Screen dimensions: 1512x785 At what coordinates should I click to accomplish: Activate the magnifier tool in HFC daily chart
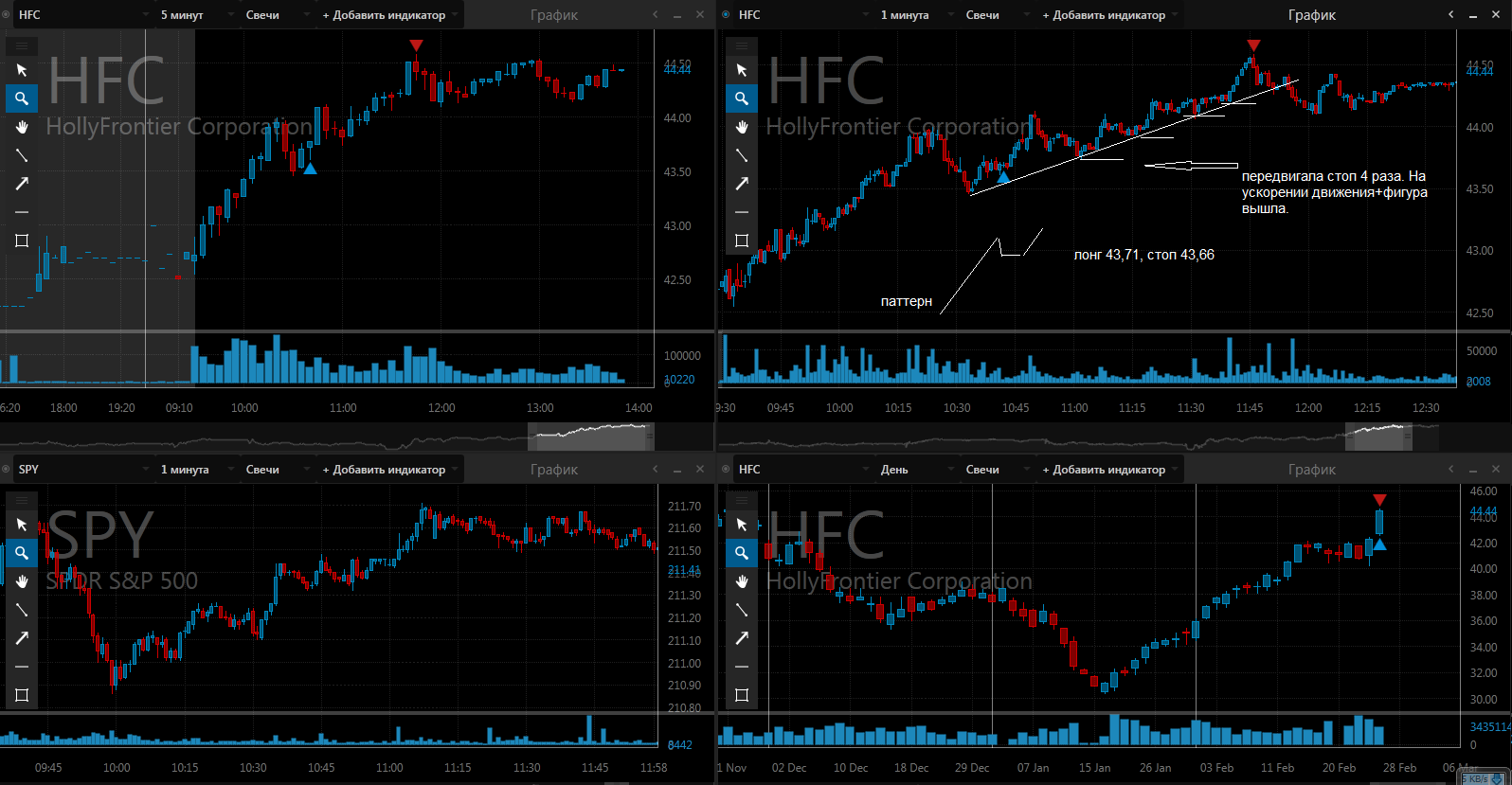(x=742, y=553)
